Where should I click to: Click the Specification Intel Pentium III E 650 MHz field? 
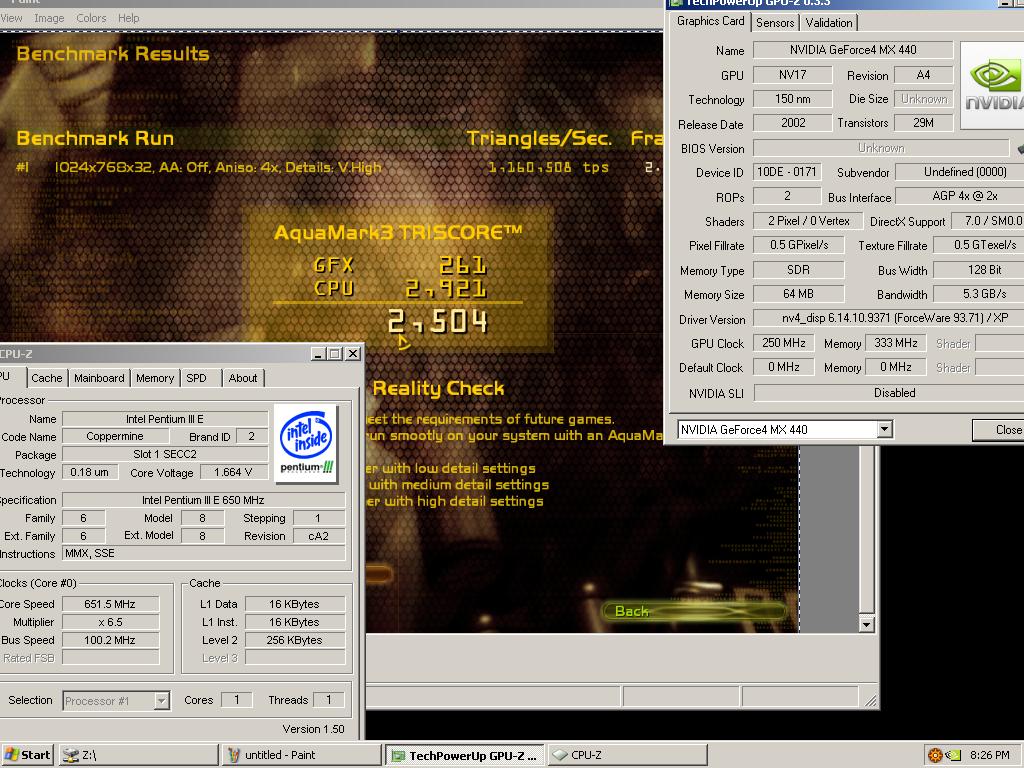pyautogui.click(x=203, y=500)
